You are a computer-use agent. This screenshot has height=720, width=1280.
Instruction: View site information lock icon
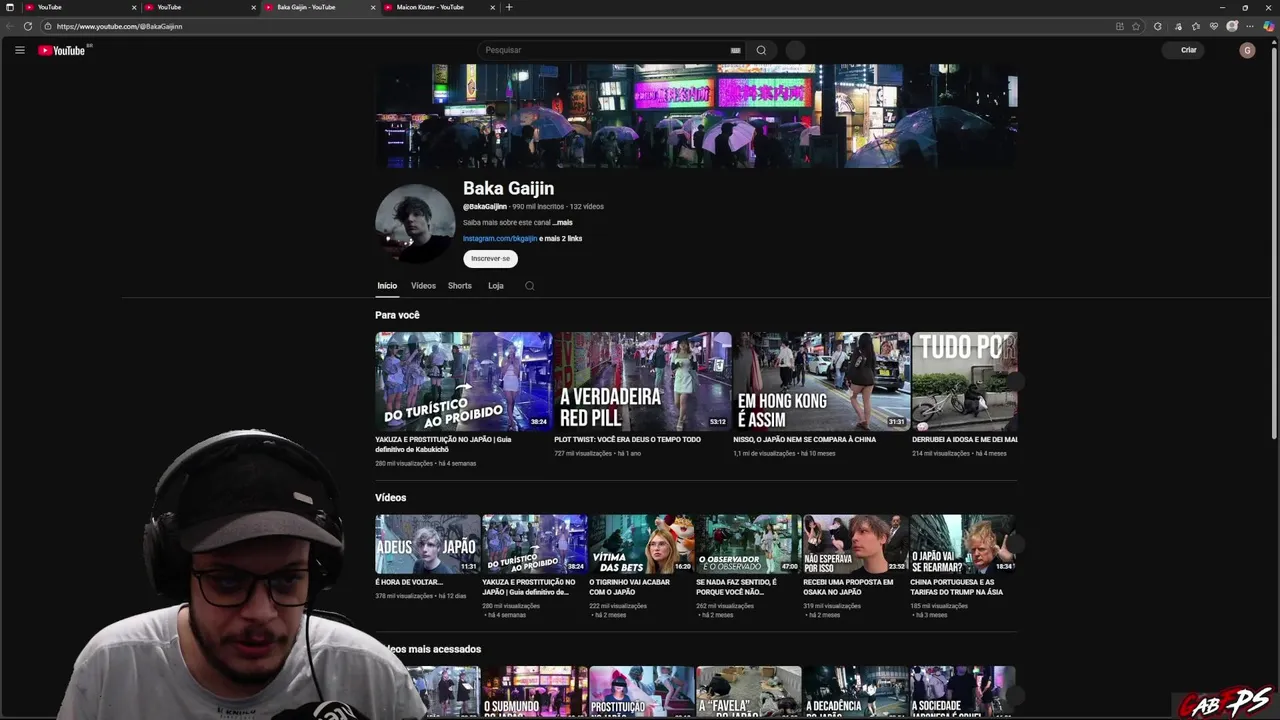[47, 26]
